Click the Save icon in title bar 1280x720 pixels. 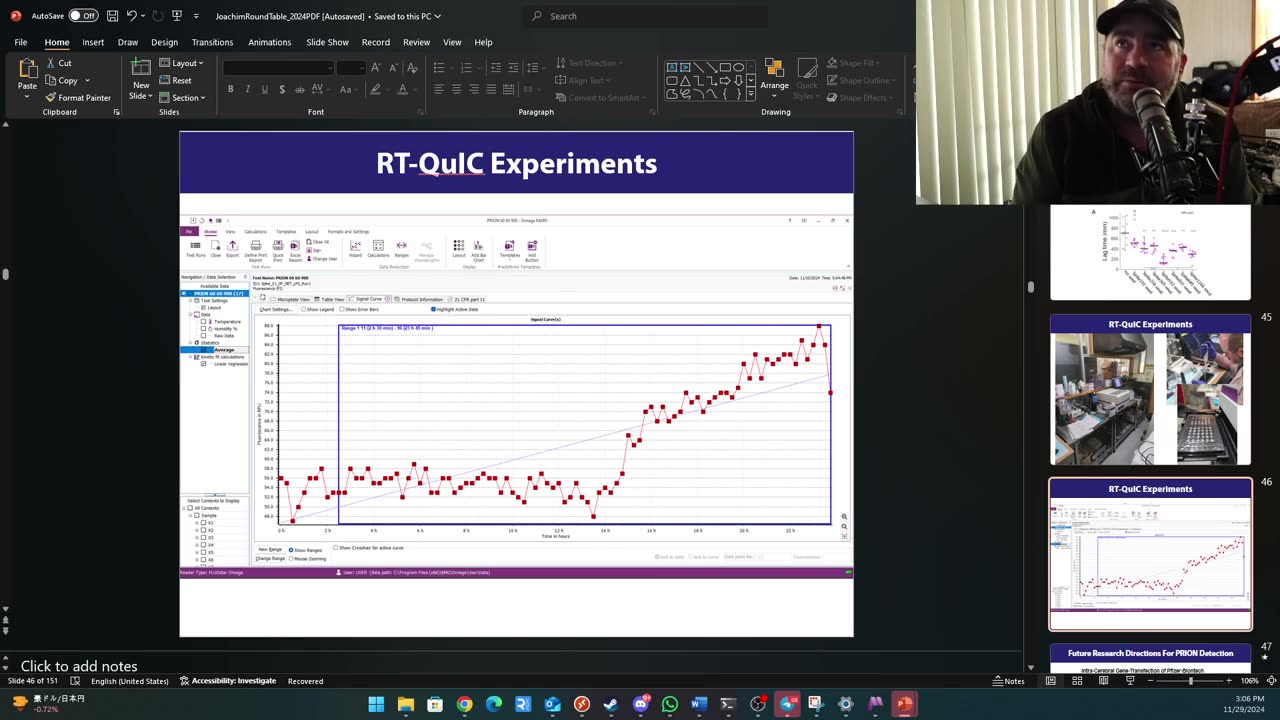(x=112, y=16)
